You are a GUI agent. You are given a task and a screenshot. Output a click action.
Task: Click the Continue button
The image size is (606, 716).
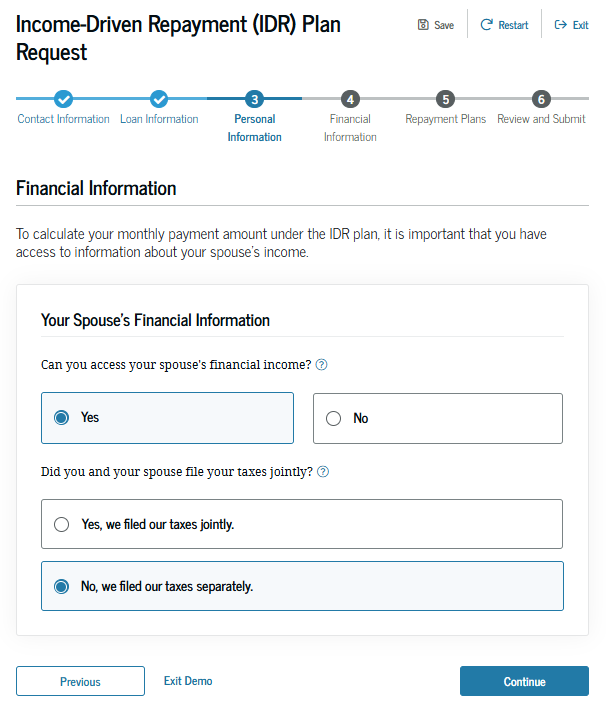(524, 681)
